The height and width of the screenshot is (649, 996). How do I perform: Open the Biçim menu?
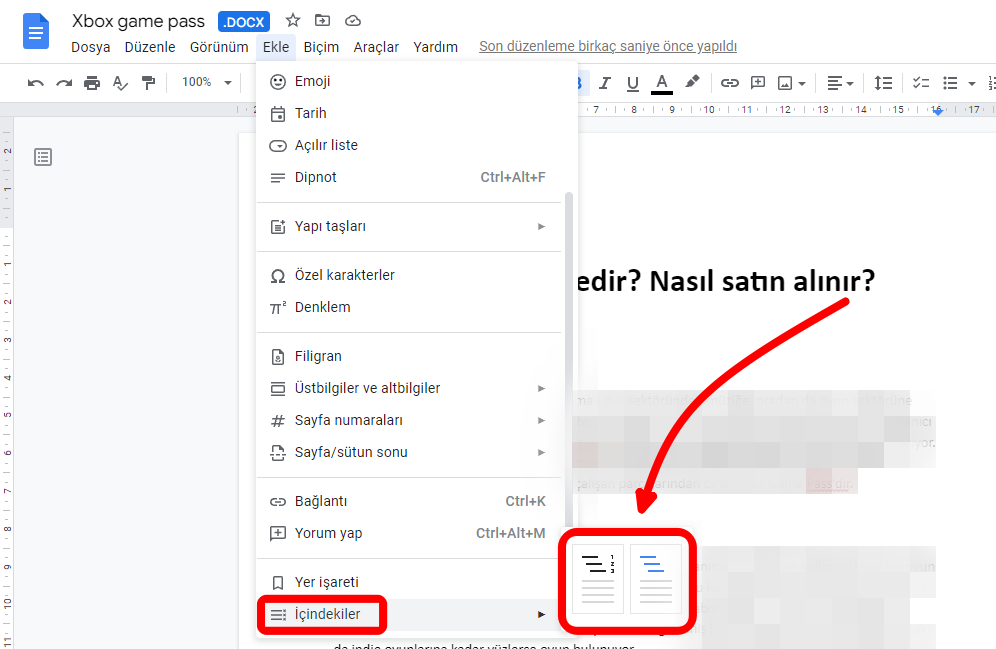(321, 47)
